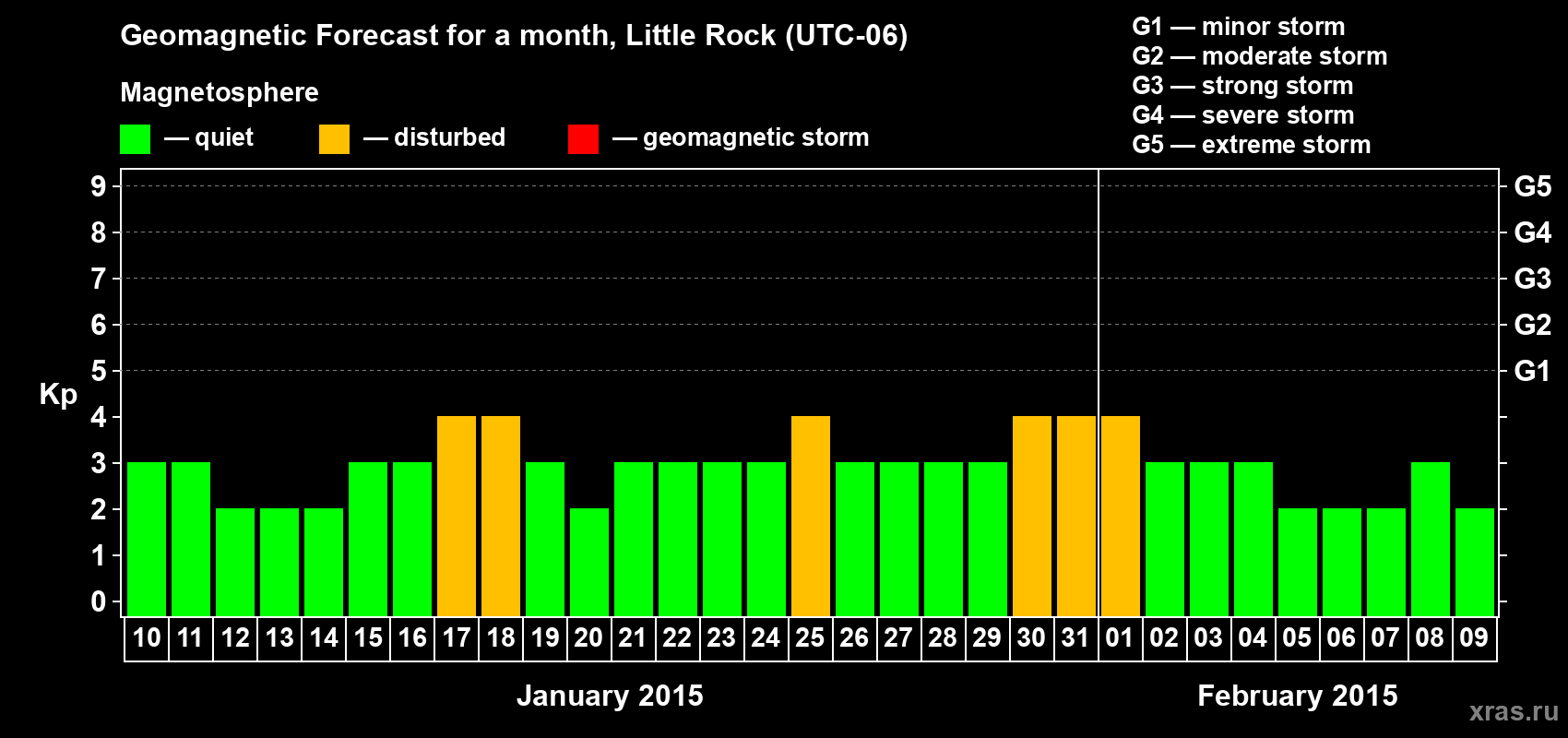Click the Magnetosphere heading
This screenshot has width=1568, height=738.
[220, 92]
